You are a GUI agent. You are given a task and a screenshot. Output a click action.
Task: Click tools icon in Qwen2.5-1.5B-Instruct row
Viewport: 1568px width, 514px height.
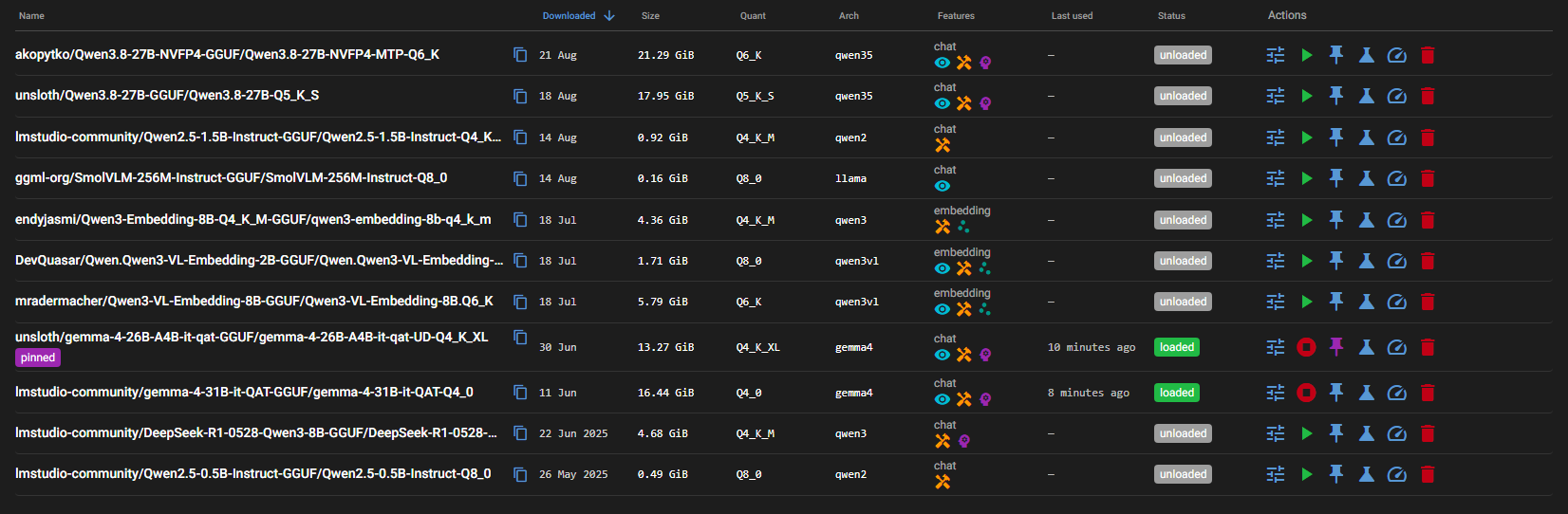coord(943,145)
